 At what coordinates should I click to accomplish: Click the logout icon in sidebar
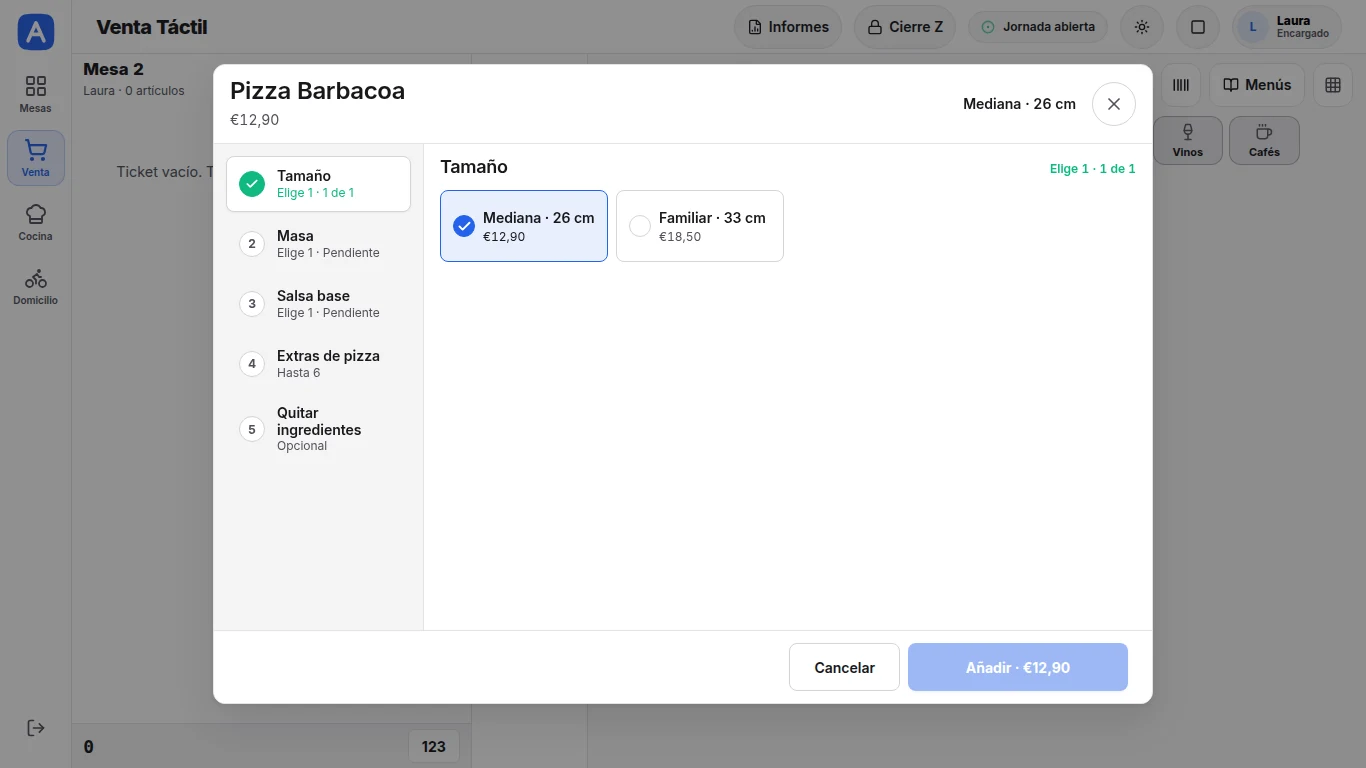click(x=35, y=728)
